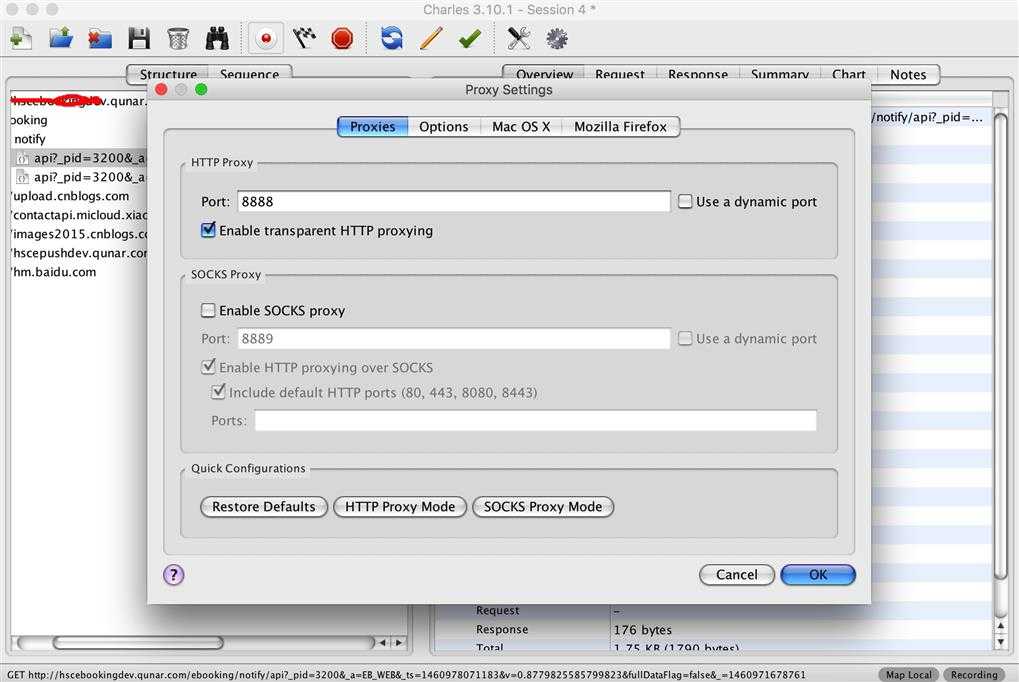
Task: Select the Sequence tab in Charles window
Action: [x=250, y=74]
